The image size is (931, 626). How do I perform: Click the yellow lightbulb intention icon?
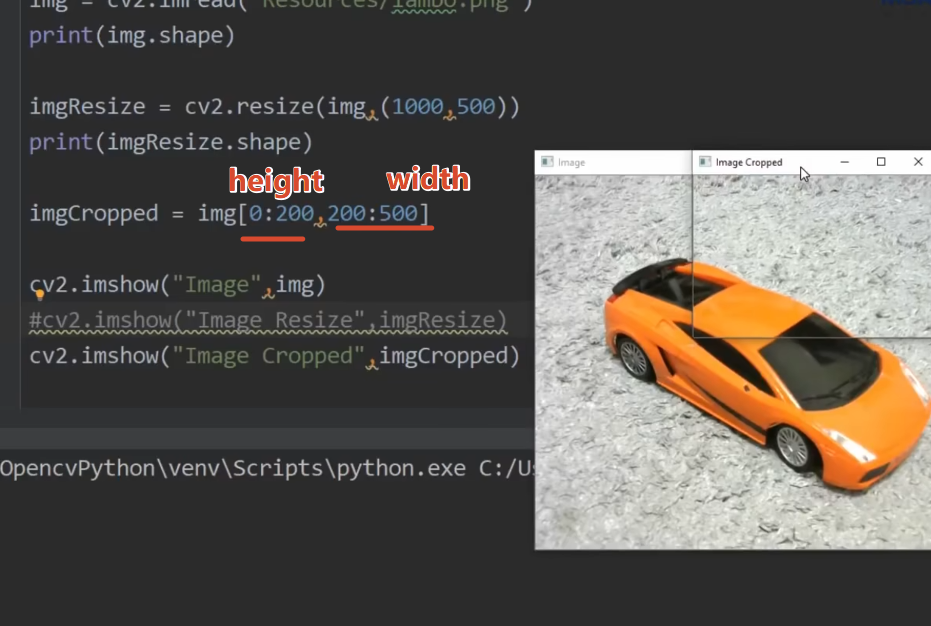pyautogui.click(x=40, y=295)
